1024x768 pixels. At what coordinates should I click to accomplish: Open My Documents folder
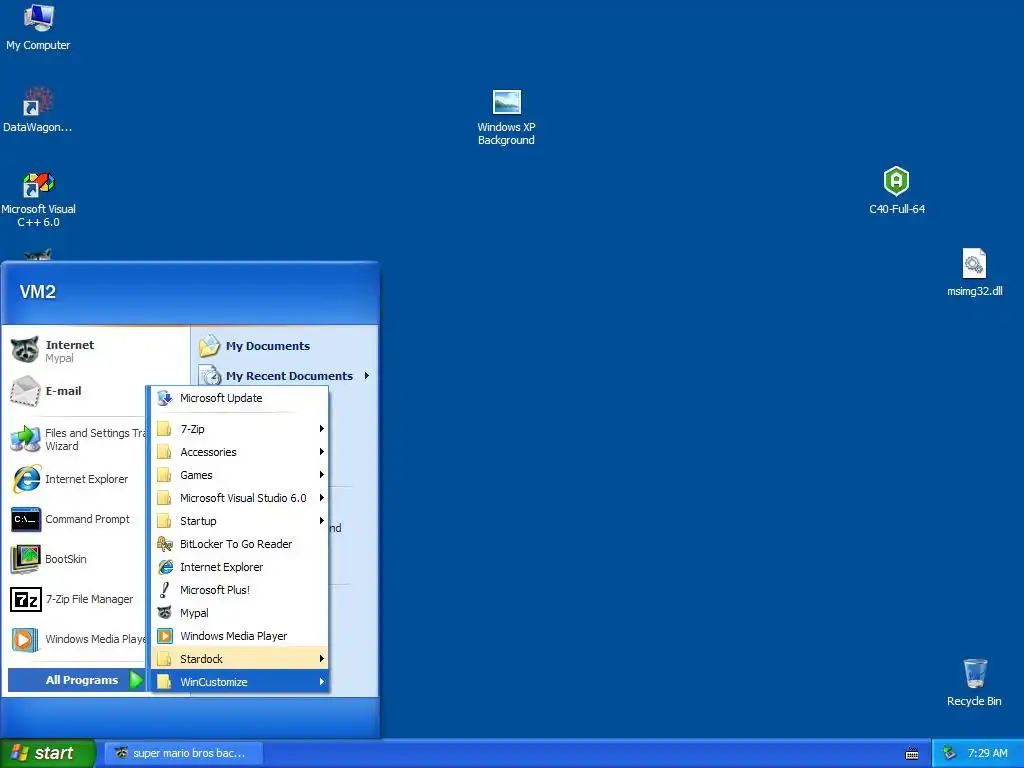pos(285,345)
